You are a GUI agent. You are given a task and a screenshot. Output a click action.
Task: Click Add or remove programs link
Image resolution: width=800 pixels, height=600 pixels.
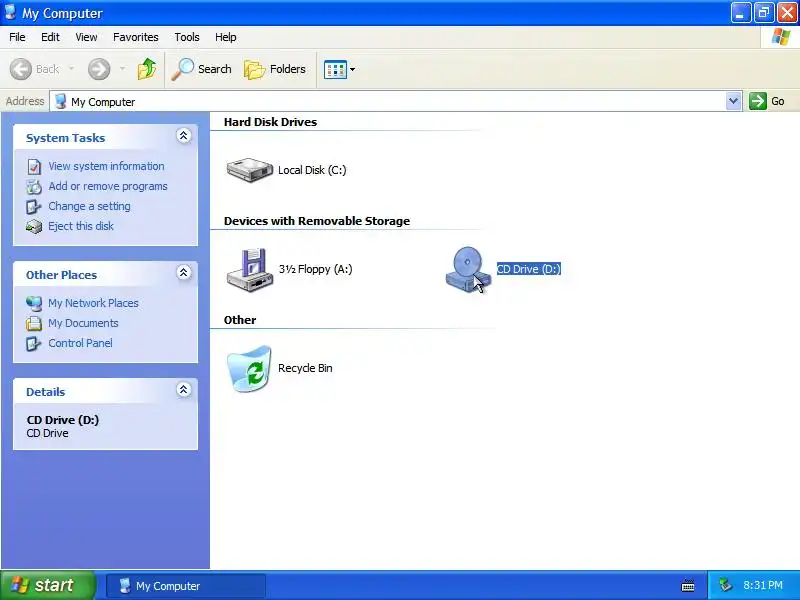(108, 186)
